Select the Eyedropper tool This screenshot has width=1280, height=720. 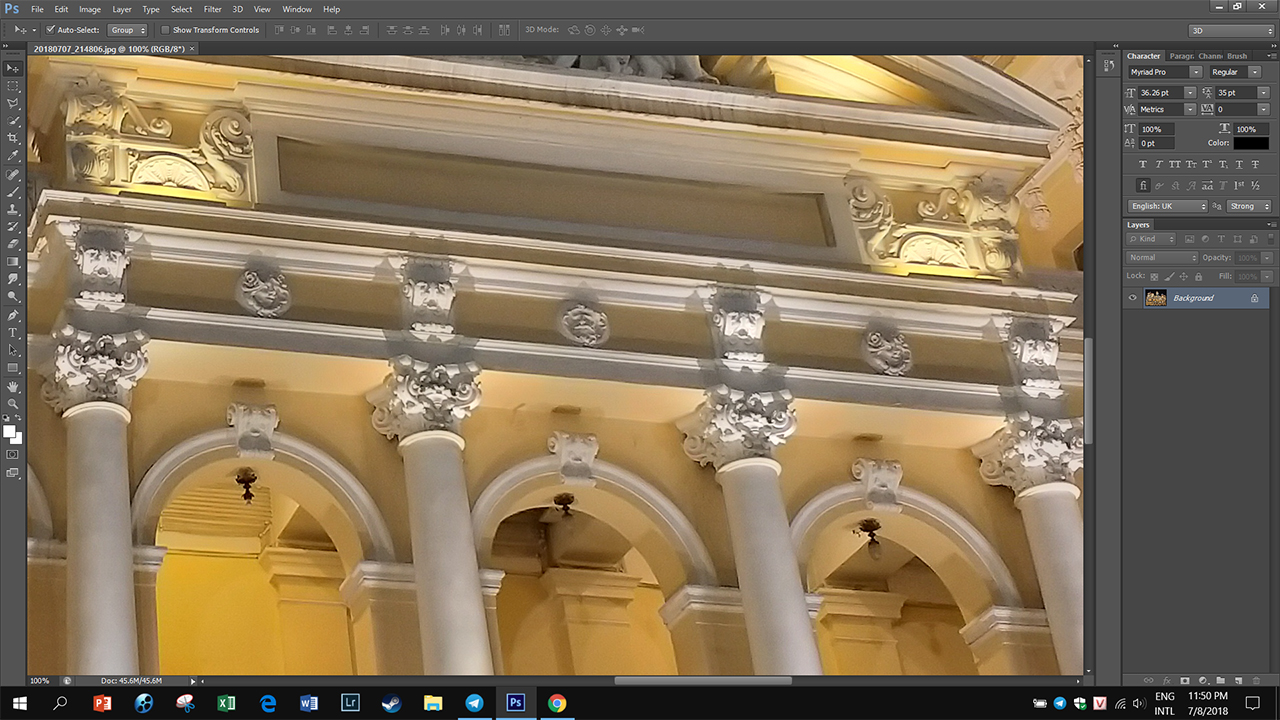[14, 156]
